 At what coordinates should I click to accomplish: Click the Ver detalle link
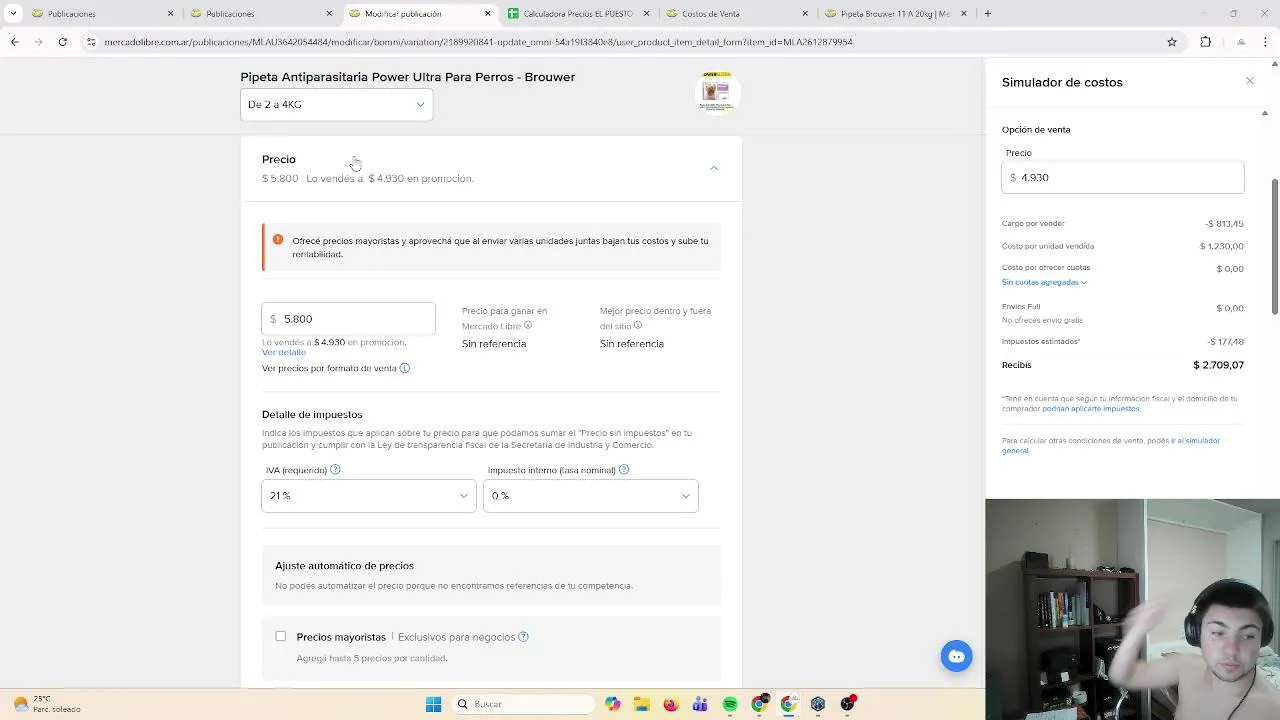tap(284, 352)
